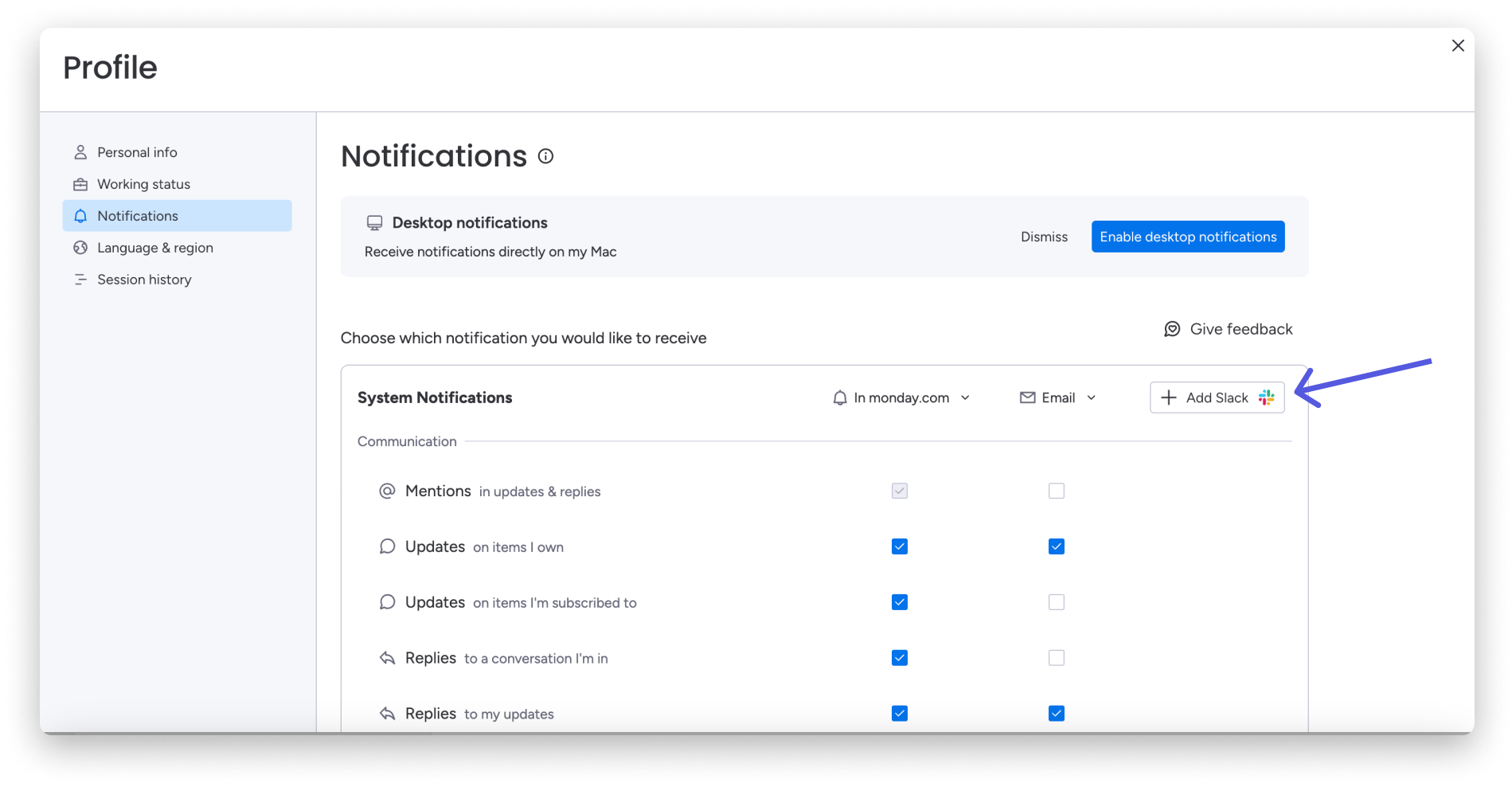Uncheck Updates on items I own in monday.com
Image resolution: width=1512 pixels, height=787 pixels.
click(x=900, y=546)
